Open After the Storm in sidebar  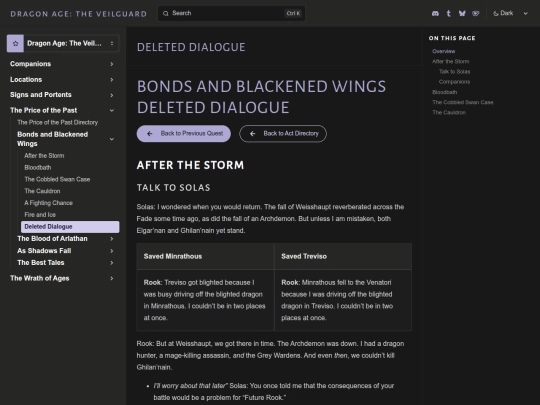(x=44, y=156)
